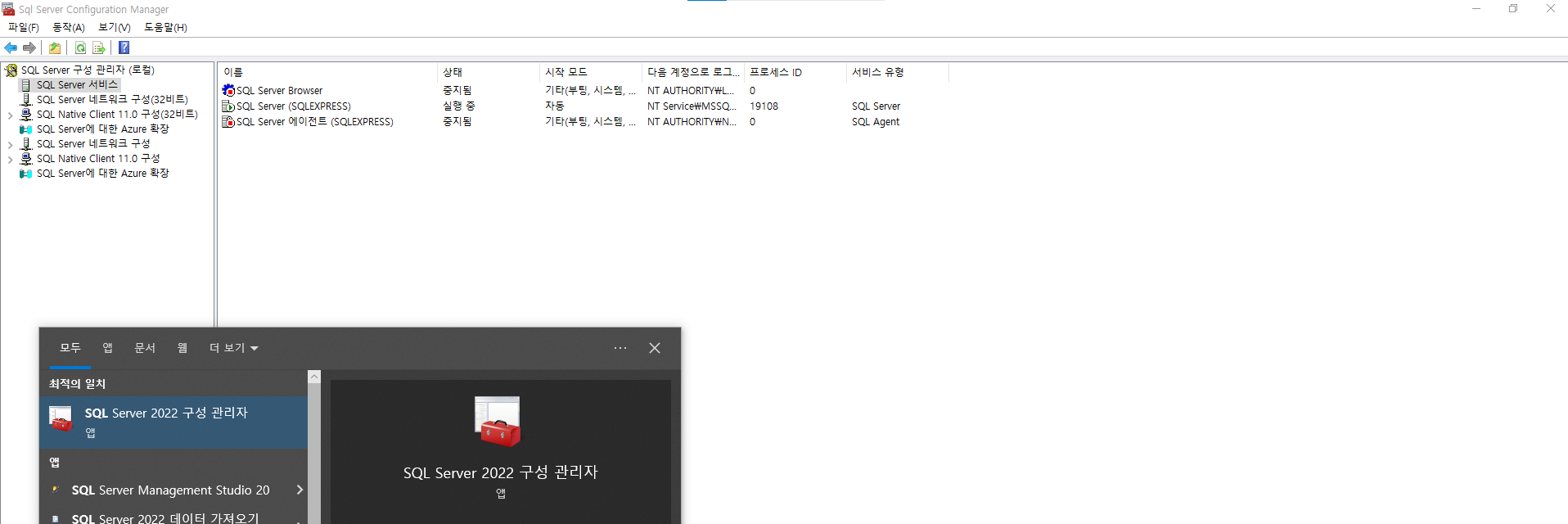Click the search results scrollbar track
The image size is (1568, 524).
coord(314,454)
